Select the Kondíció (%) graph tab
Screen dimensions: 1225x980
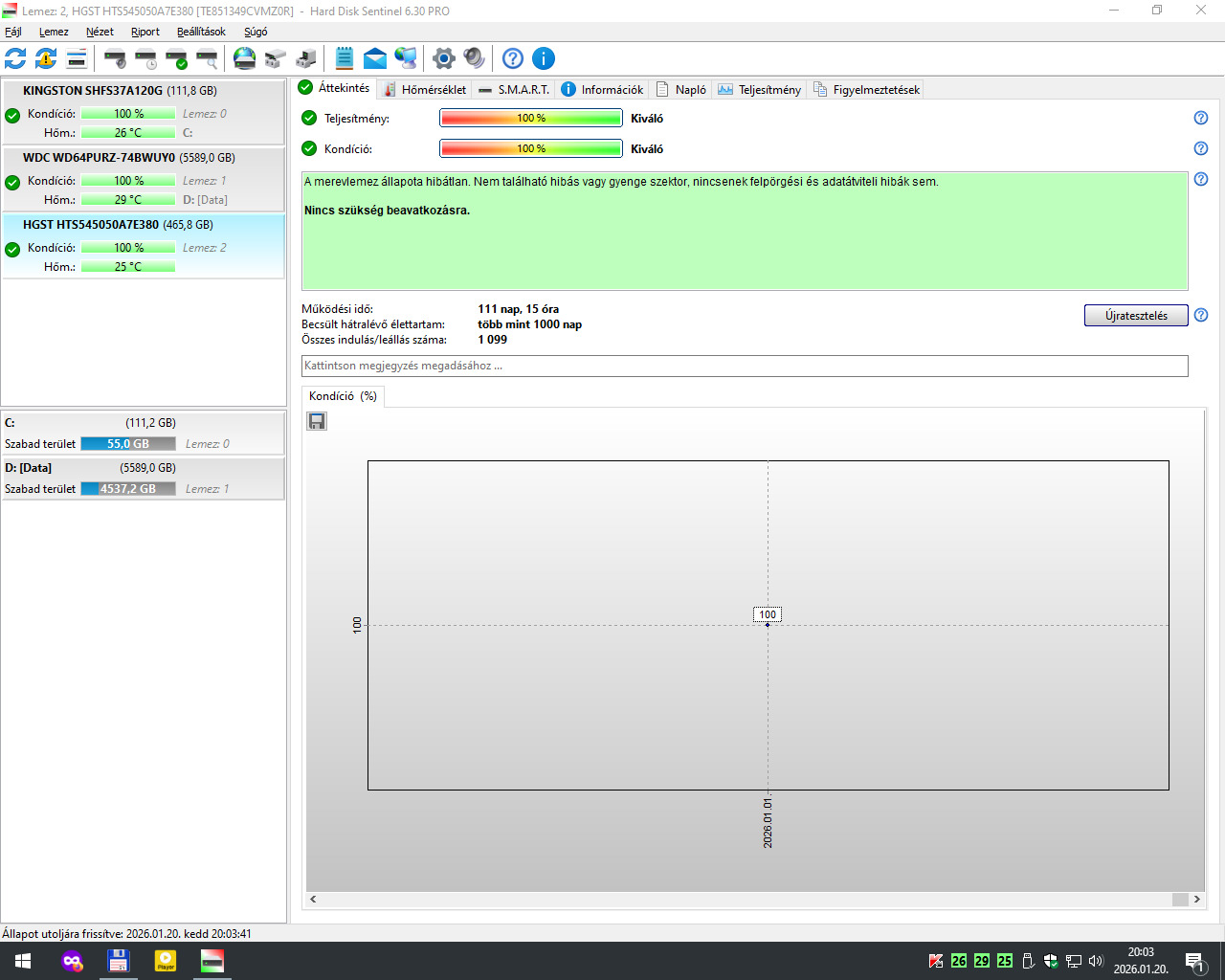pos(343,396)
